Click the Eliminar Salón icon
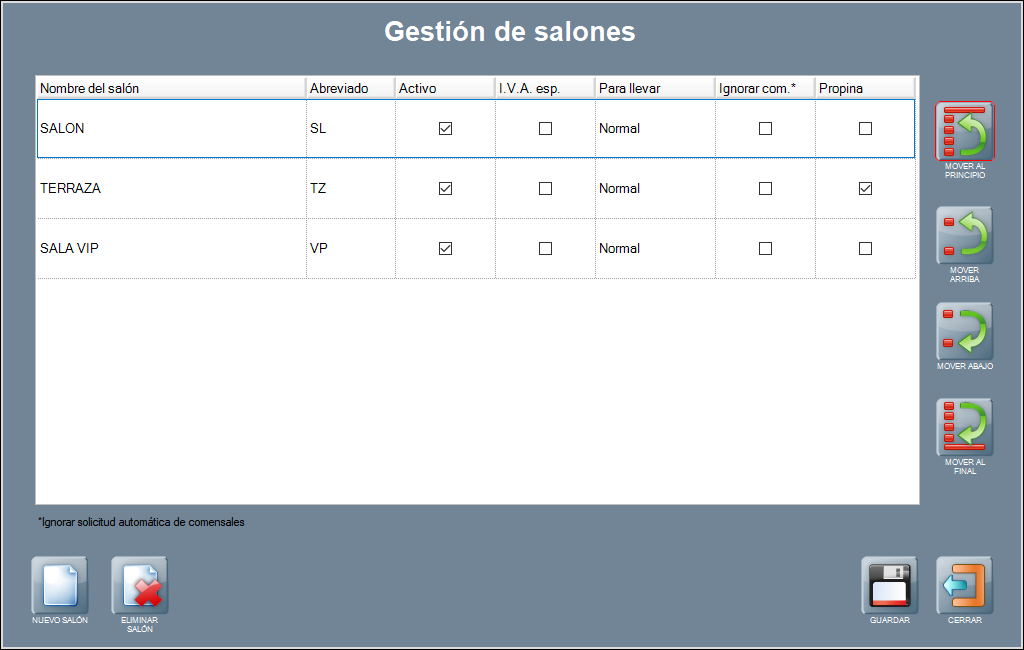Image resolution: width=1024 pixels, height=650 pixels. point(140,585)
